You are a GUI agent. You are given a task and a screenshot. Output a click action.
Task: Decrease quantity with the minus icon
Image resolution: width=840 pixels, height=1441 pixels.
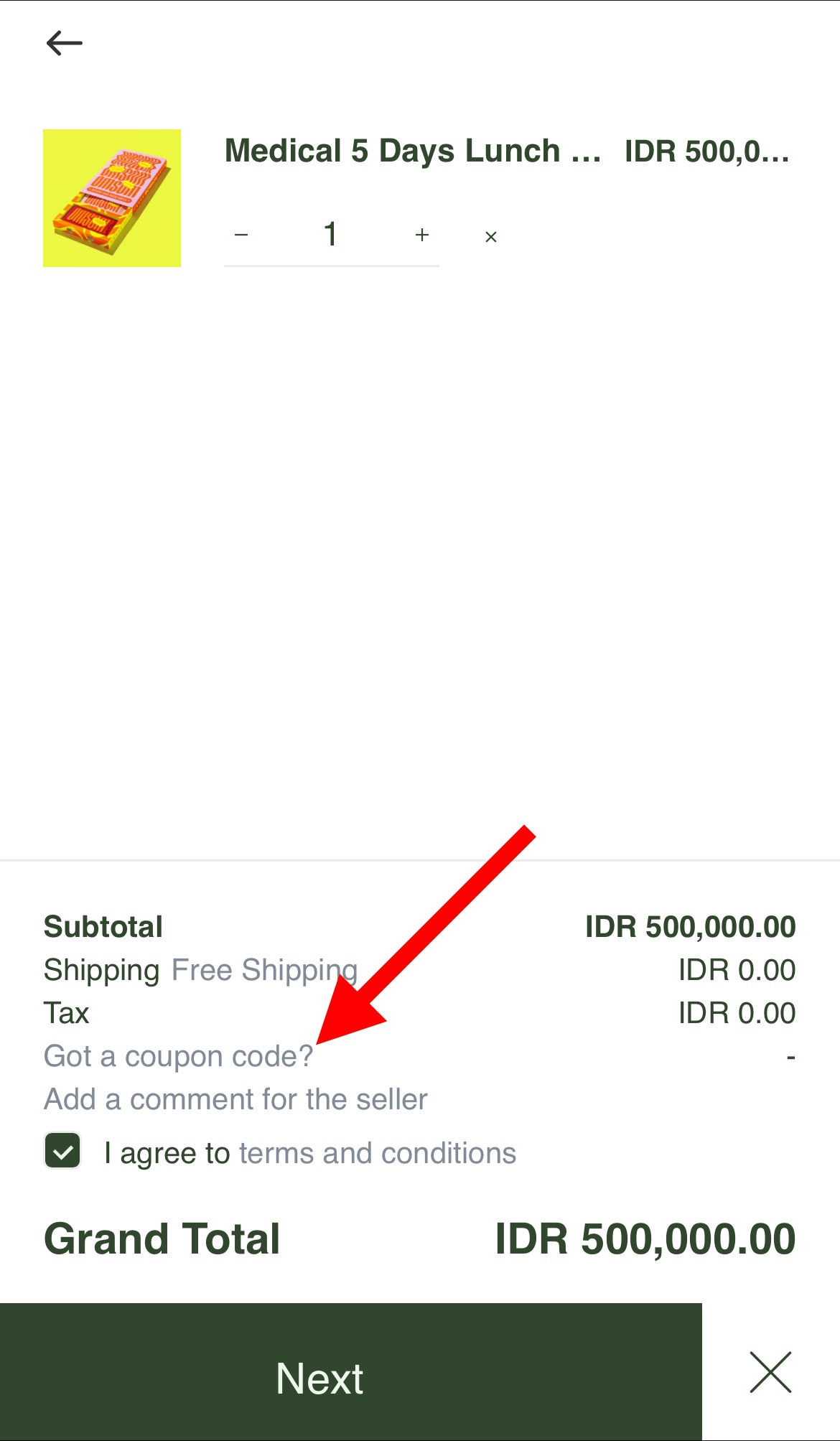242,235
